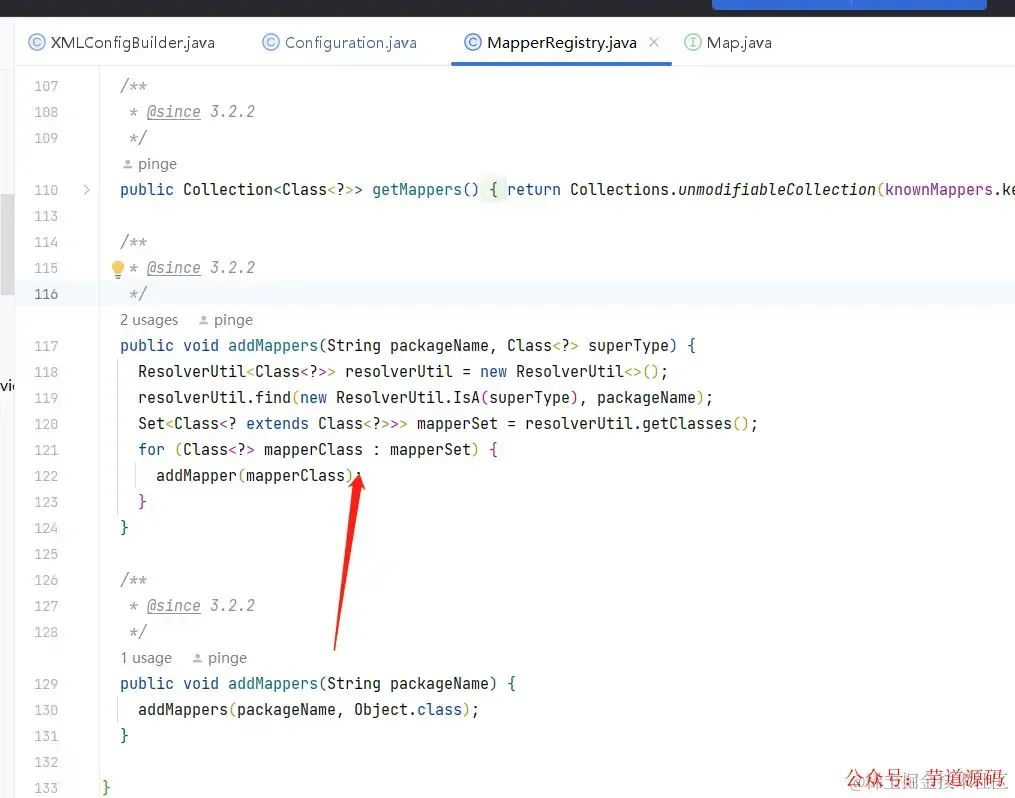
Task: Open the "2 usages" hint above addMappers
Action: 149,320
